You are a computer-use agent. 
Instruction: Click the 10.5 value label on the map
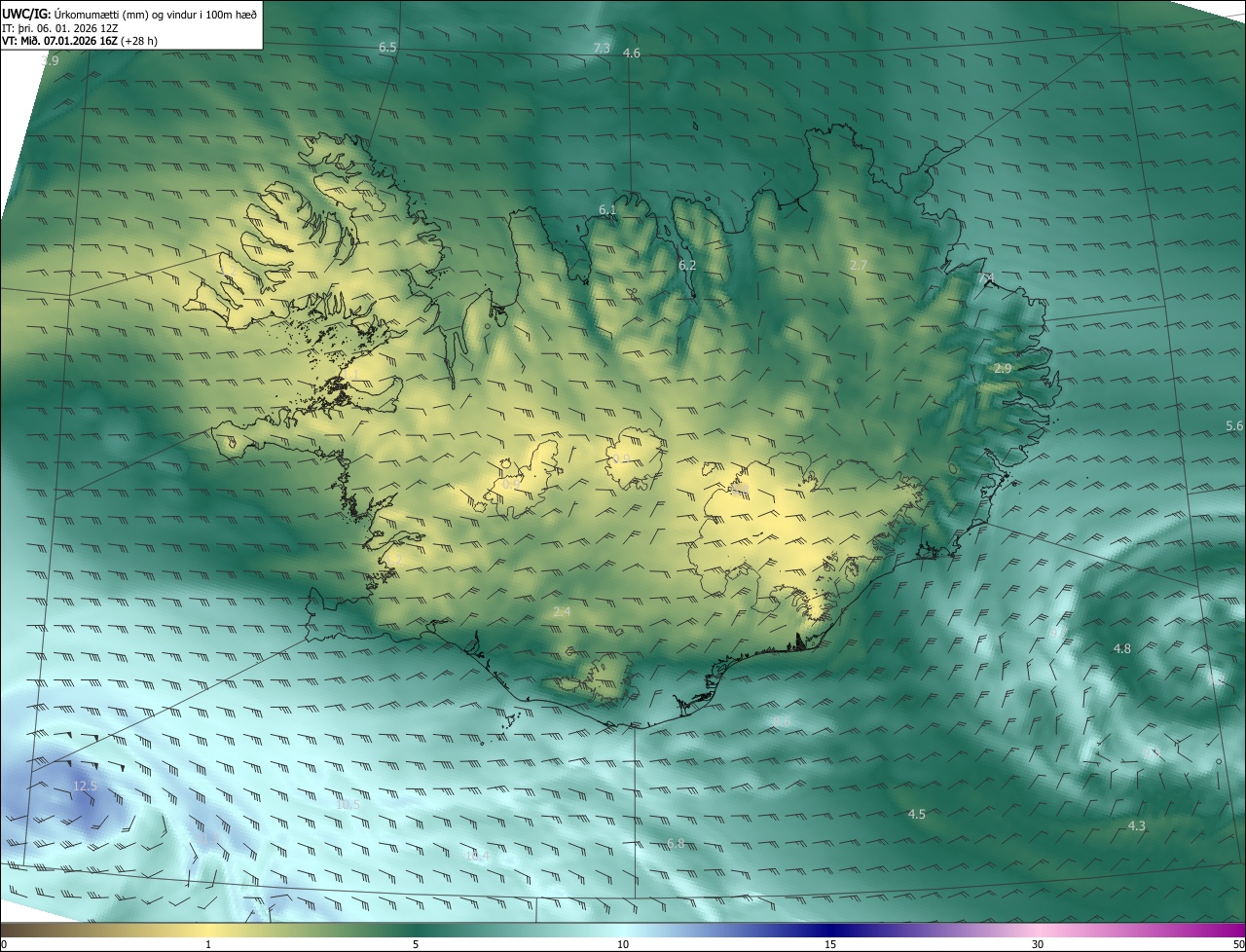point(348,805)
